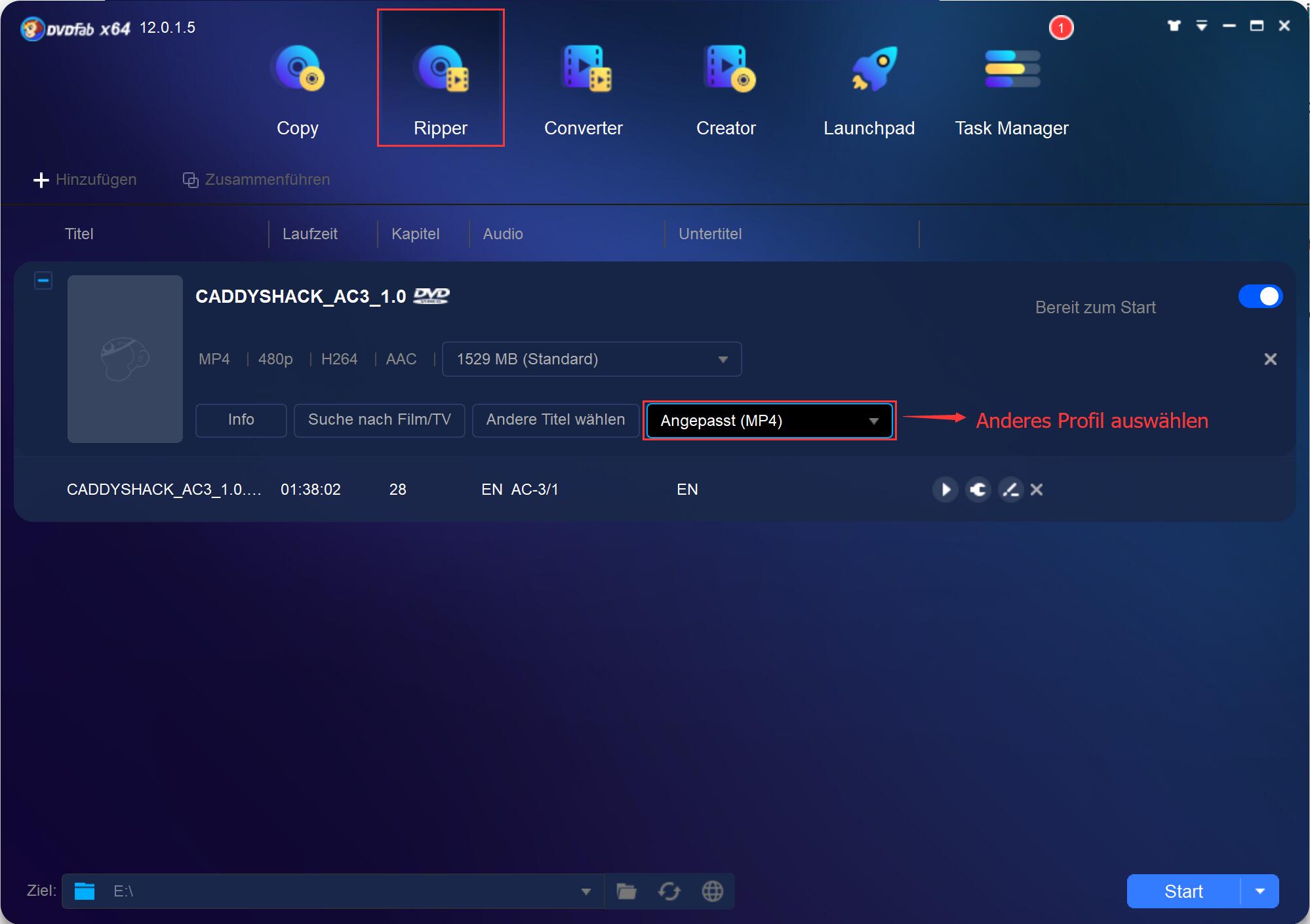Switch to the Copy module
The image size is (1310, 924).
click(x=298, y=85)
